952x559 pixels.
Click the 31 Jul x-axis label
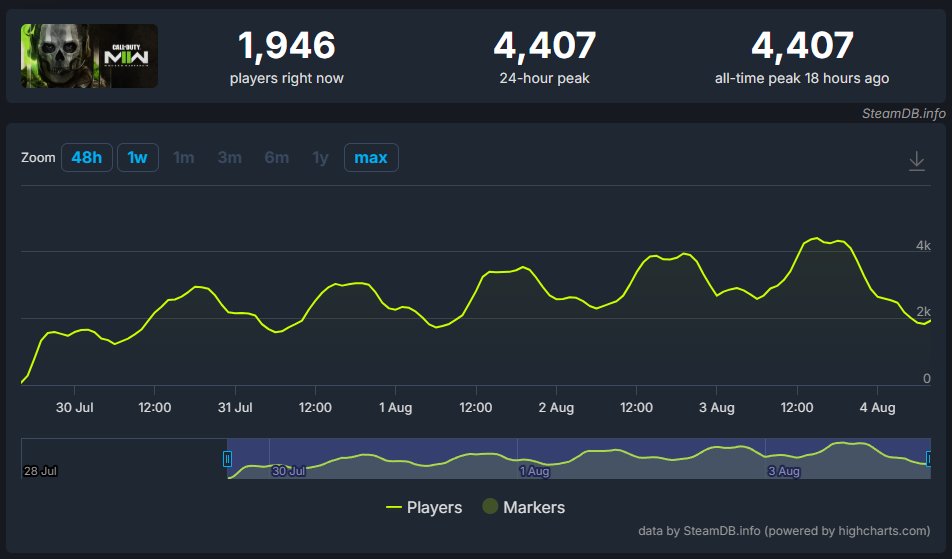[235, 408]
